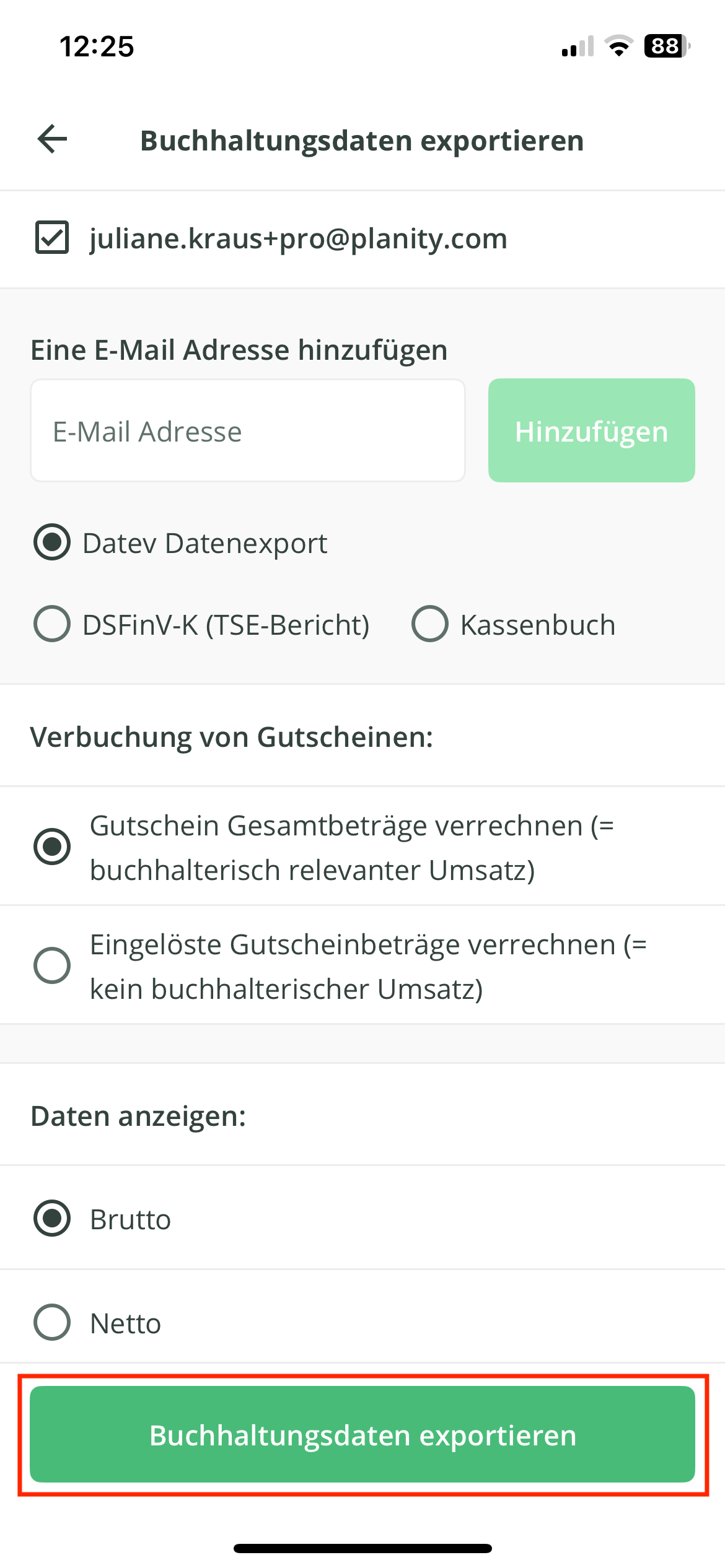Click into the E-Mail Adresse field
725x1568 pixels.
(248, 431)
